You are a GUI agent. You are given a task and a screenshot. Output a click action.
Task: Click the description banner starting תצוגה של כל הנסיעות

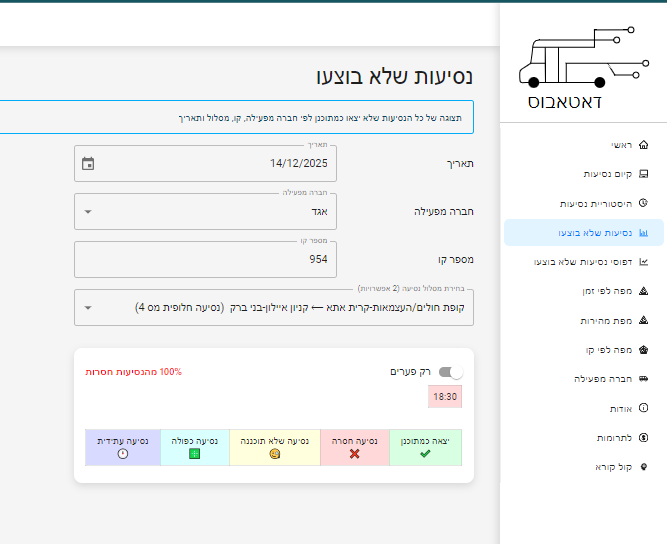tap(237, 117)
